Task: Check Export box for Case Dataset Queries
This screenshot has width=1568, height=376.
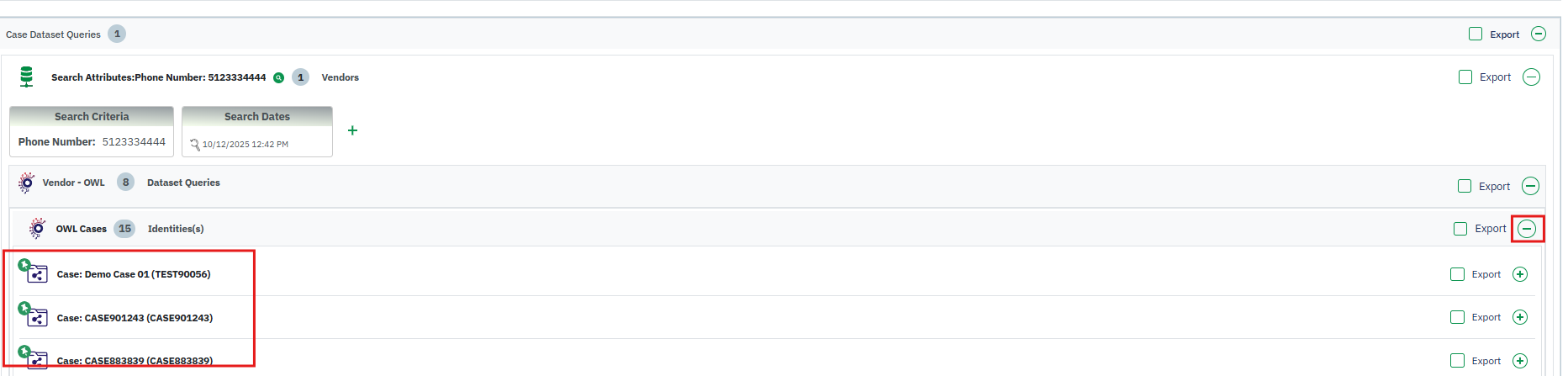Action: pos(1476,34)
